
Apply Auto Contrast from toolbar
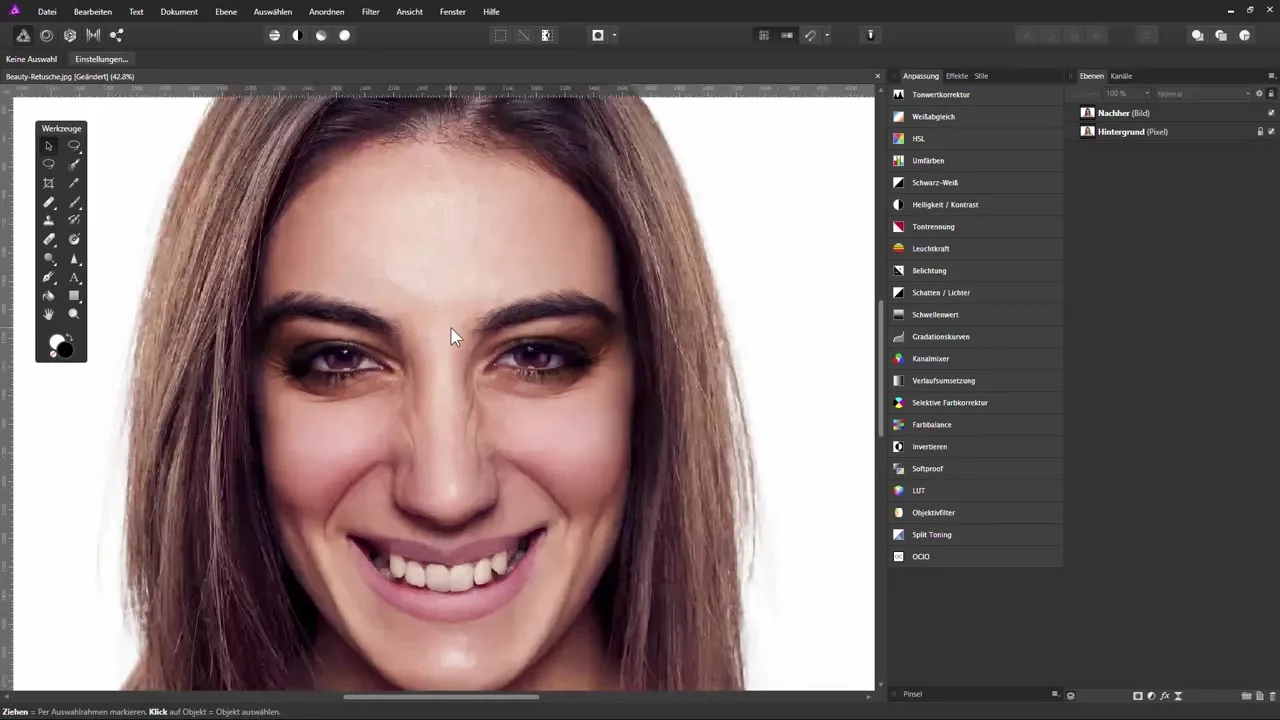(297, 35)
